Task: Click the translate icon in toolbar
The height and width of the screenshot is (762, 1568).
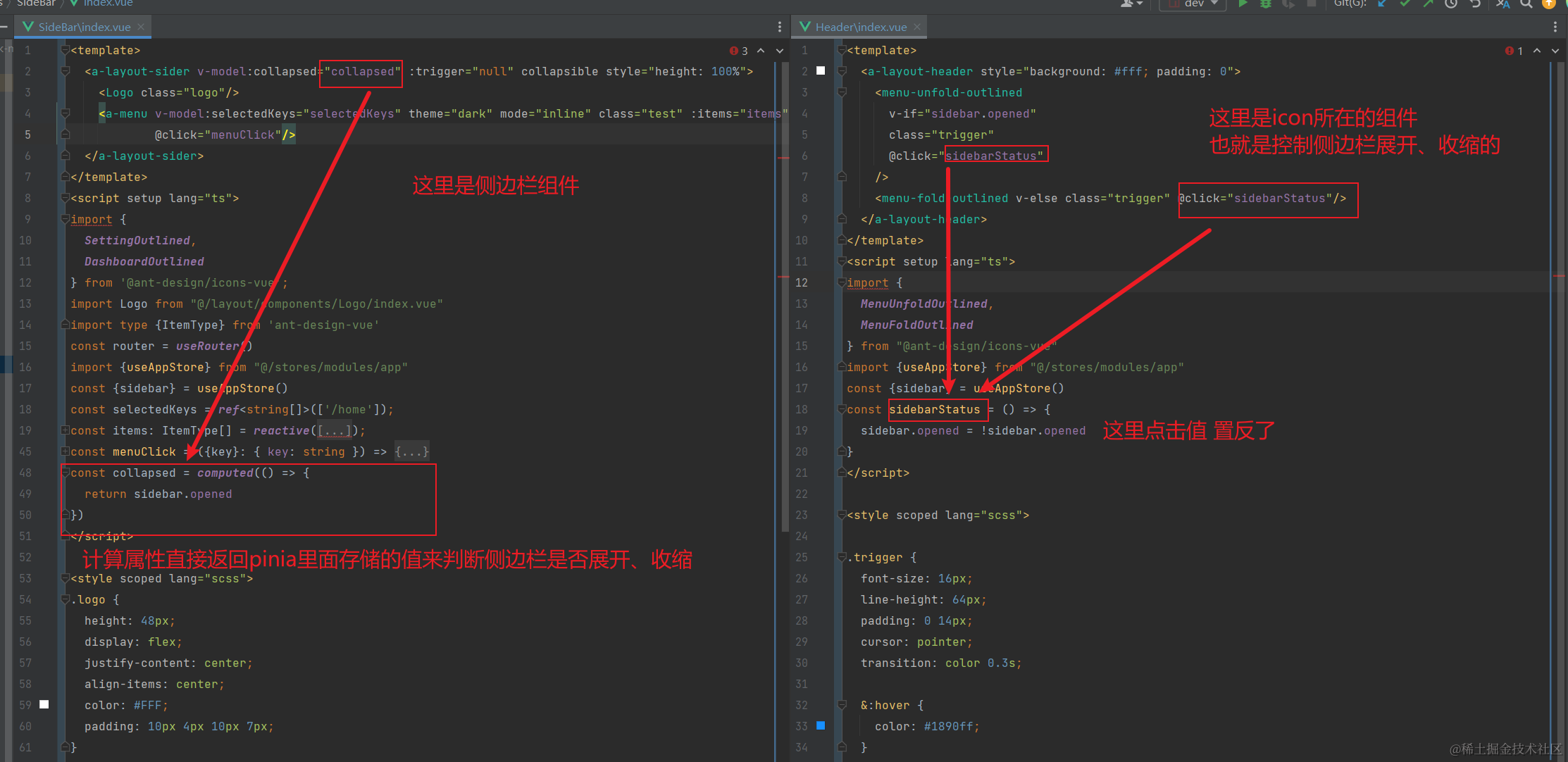Action: [1502, 4]
